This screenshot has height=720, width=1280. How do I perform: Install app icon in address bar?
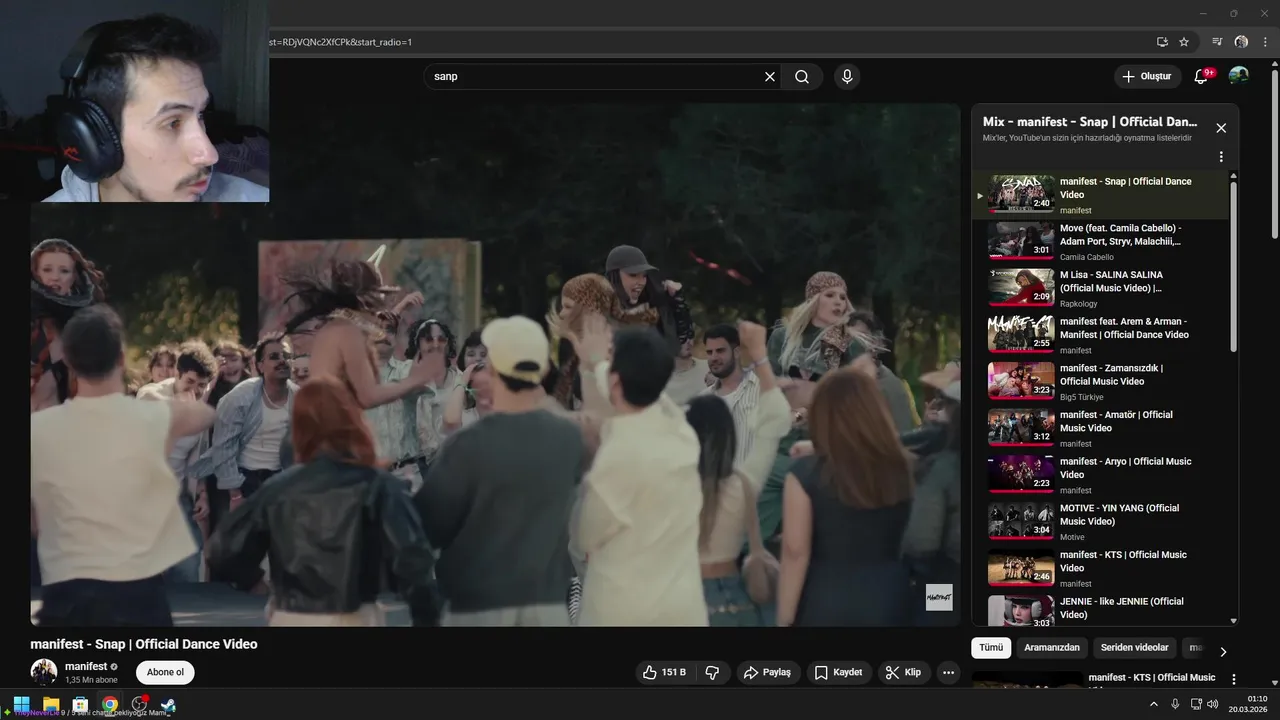coord(1162,42)
